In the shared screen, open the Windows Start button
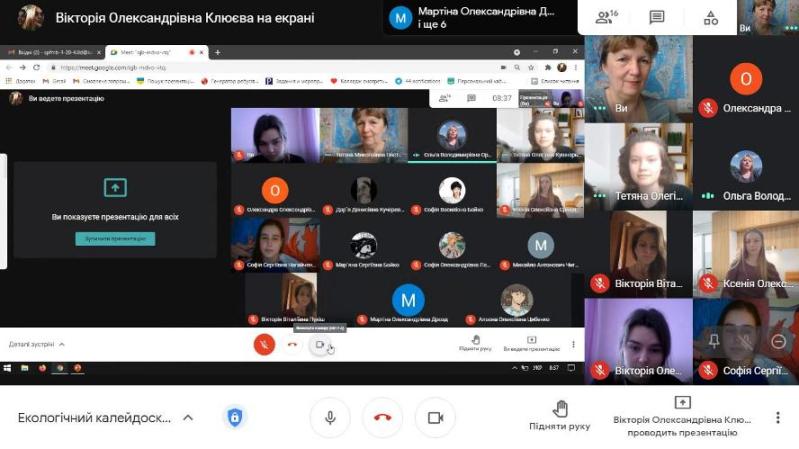The image size is (799, 449). click(7, 368)
